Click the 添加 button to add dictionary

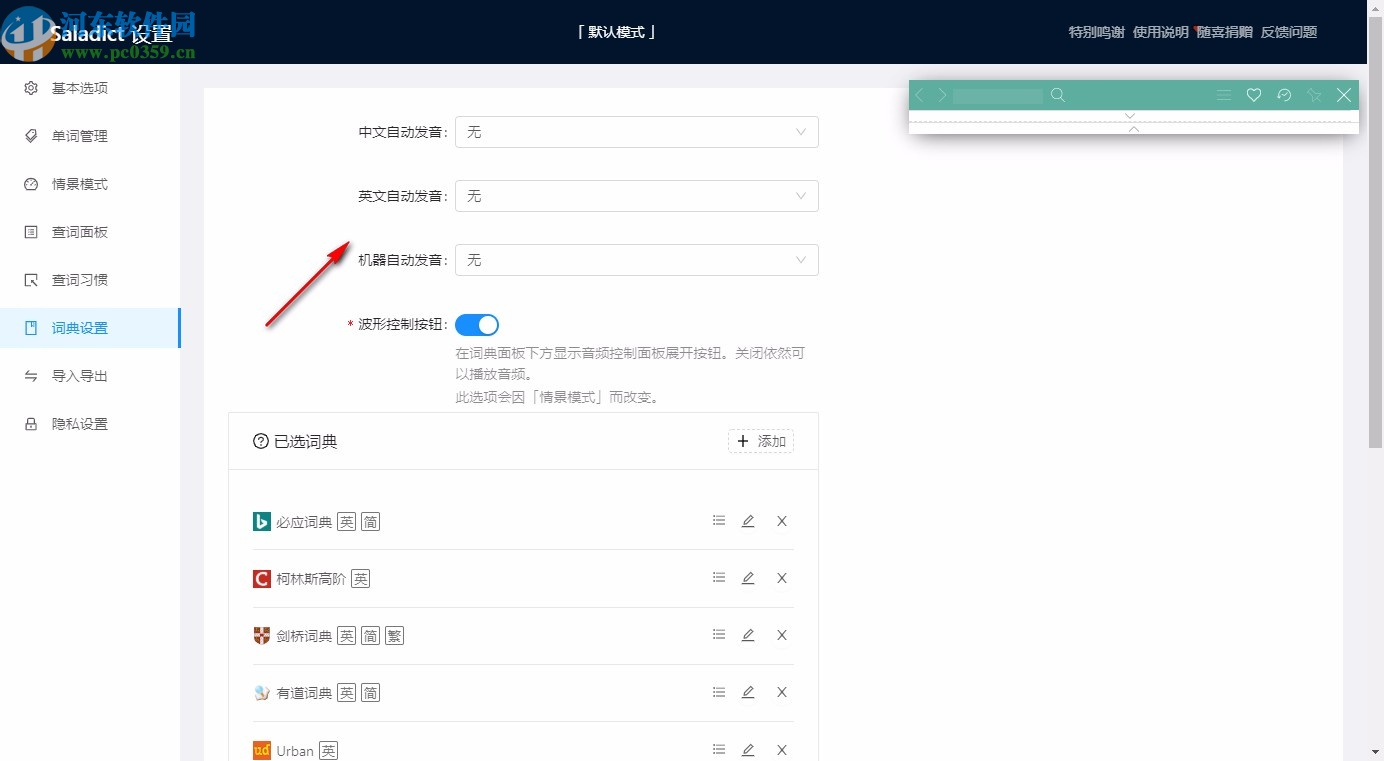click(x=760, y=440)
